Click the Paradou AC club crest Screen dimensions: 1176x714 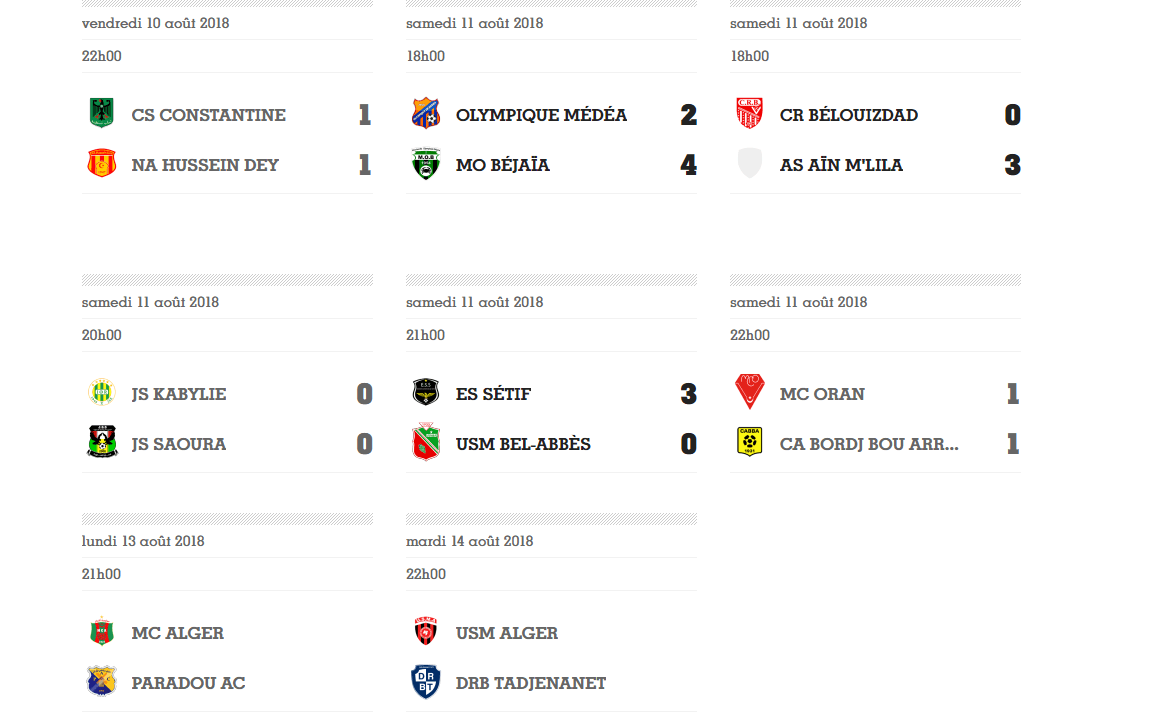tap(101, 682)
